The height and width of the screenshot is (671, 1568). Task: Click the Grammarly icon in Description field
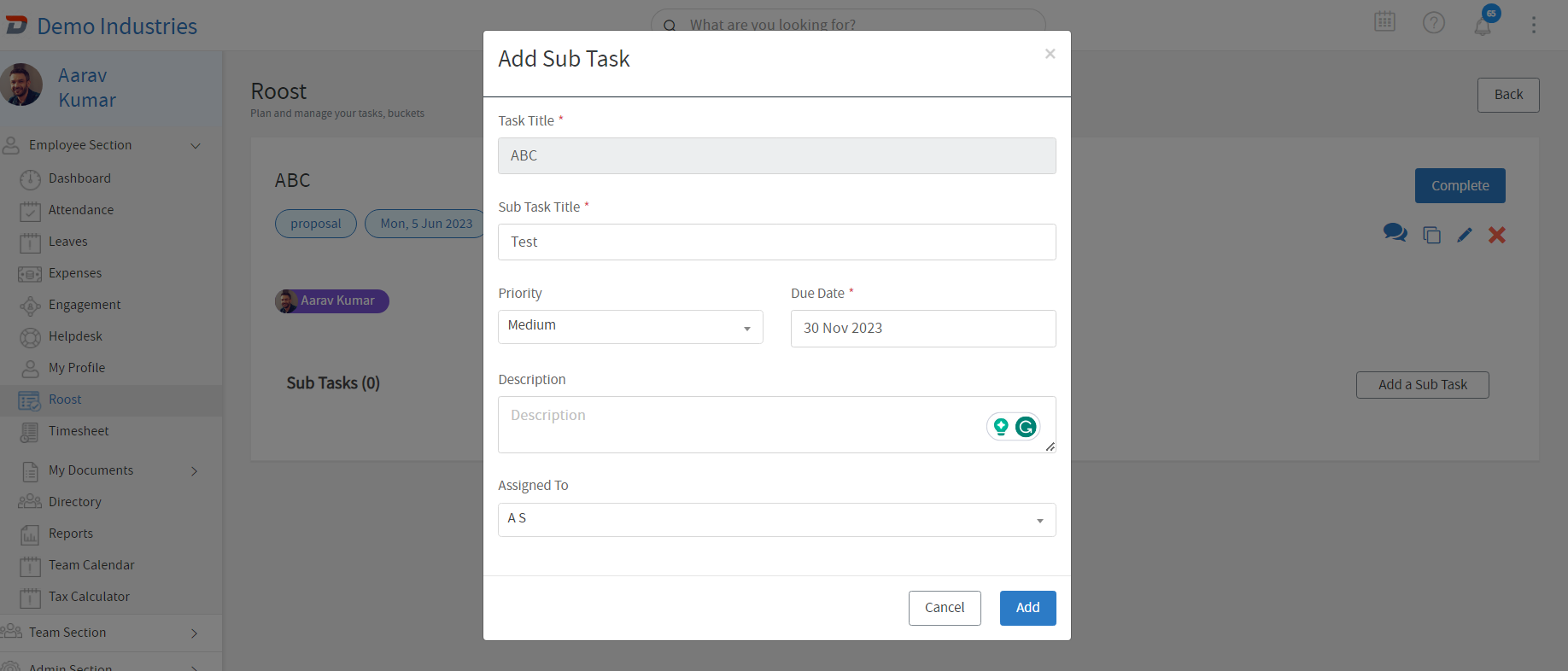[1026, 426]
